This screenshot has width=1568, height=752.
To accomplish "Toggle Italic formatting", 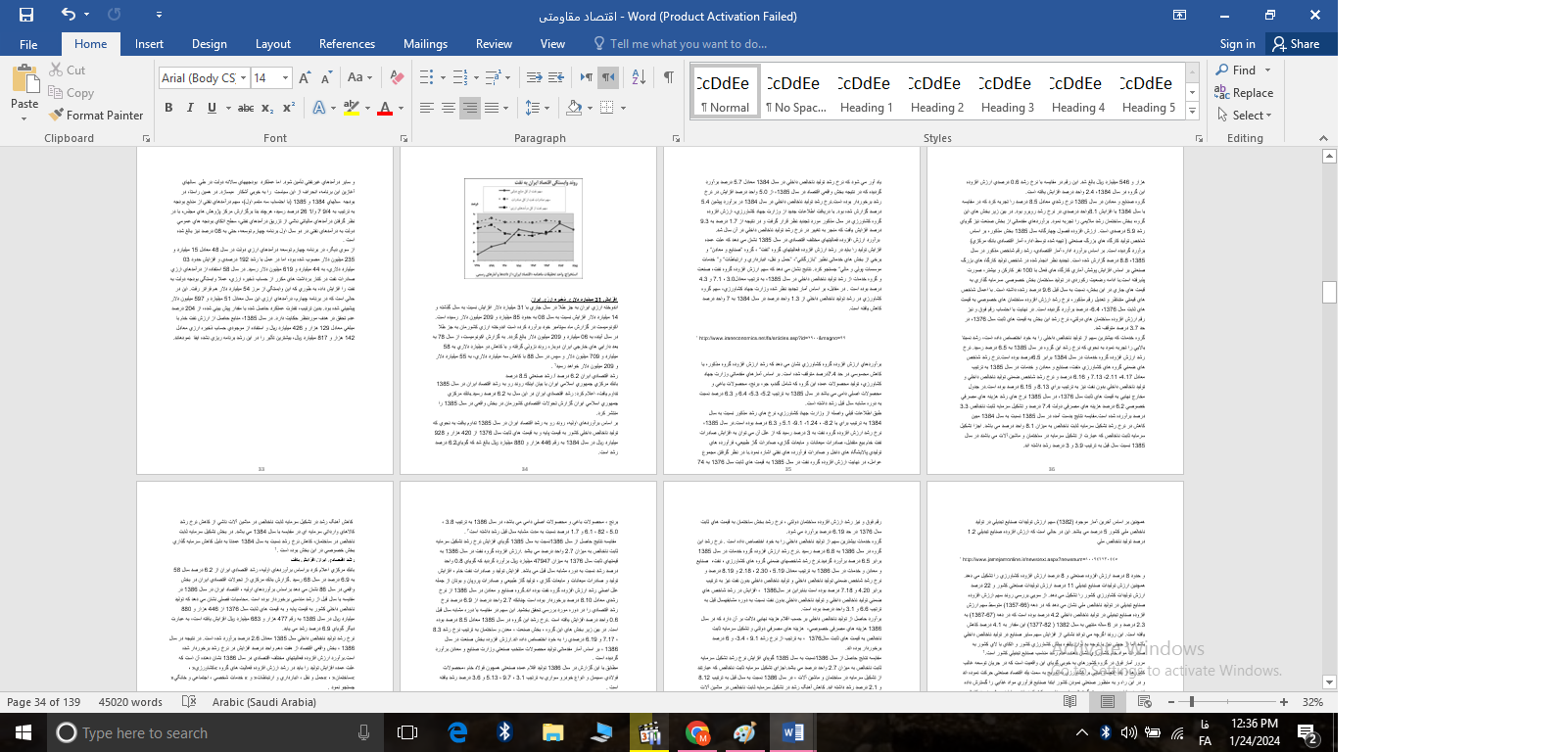I will click(190, 108).
